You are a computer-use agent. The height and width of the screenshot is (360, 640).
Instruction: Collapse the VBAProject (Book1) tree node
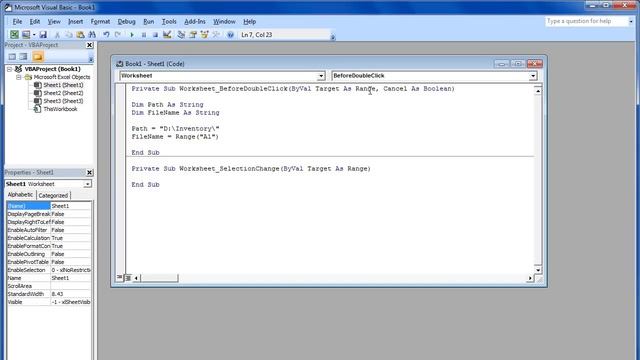[9, 69]
